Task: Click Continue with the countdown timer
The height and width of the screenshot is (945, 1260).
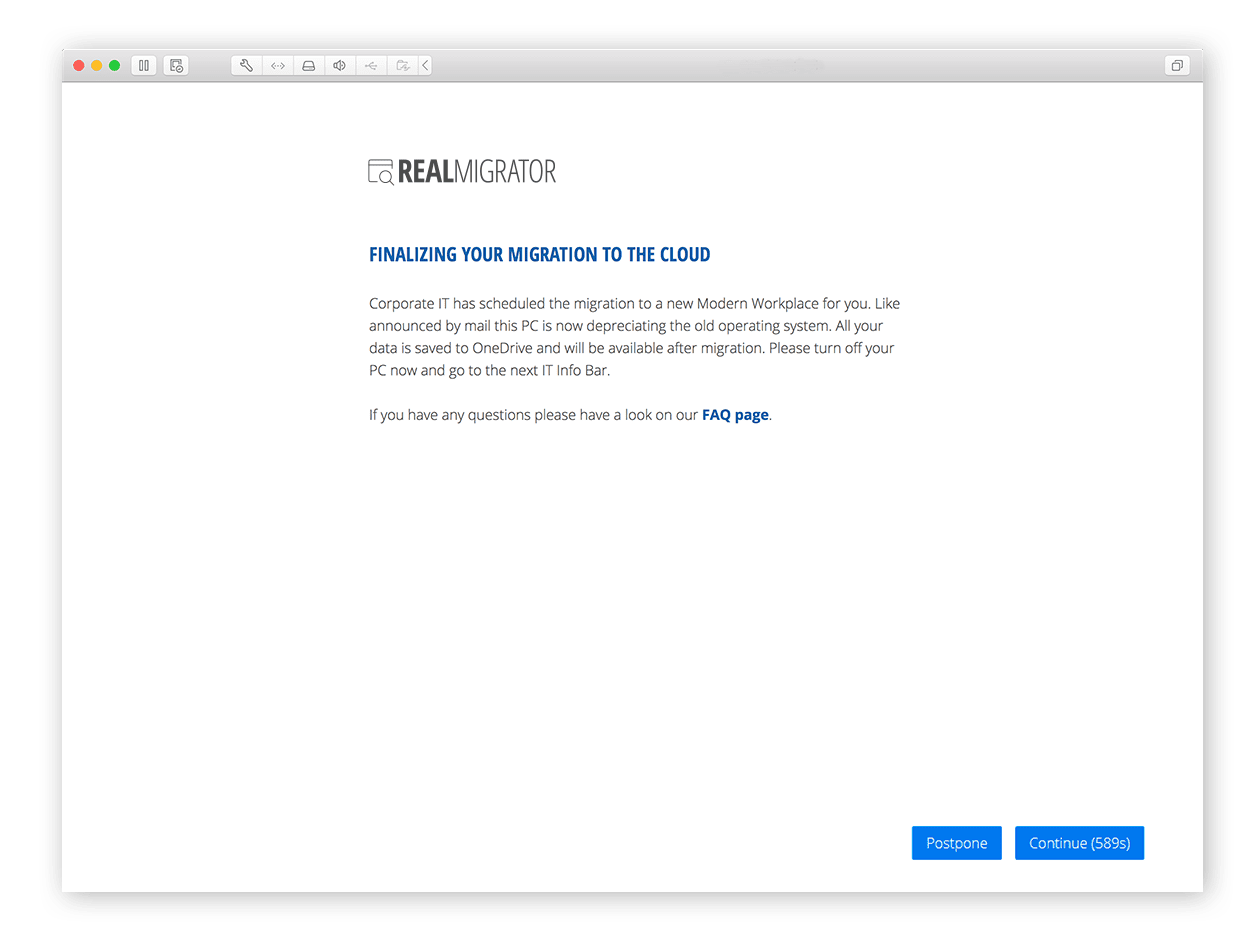Action: (1079, 843)
